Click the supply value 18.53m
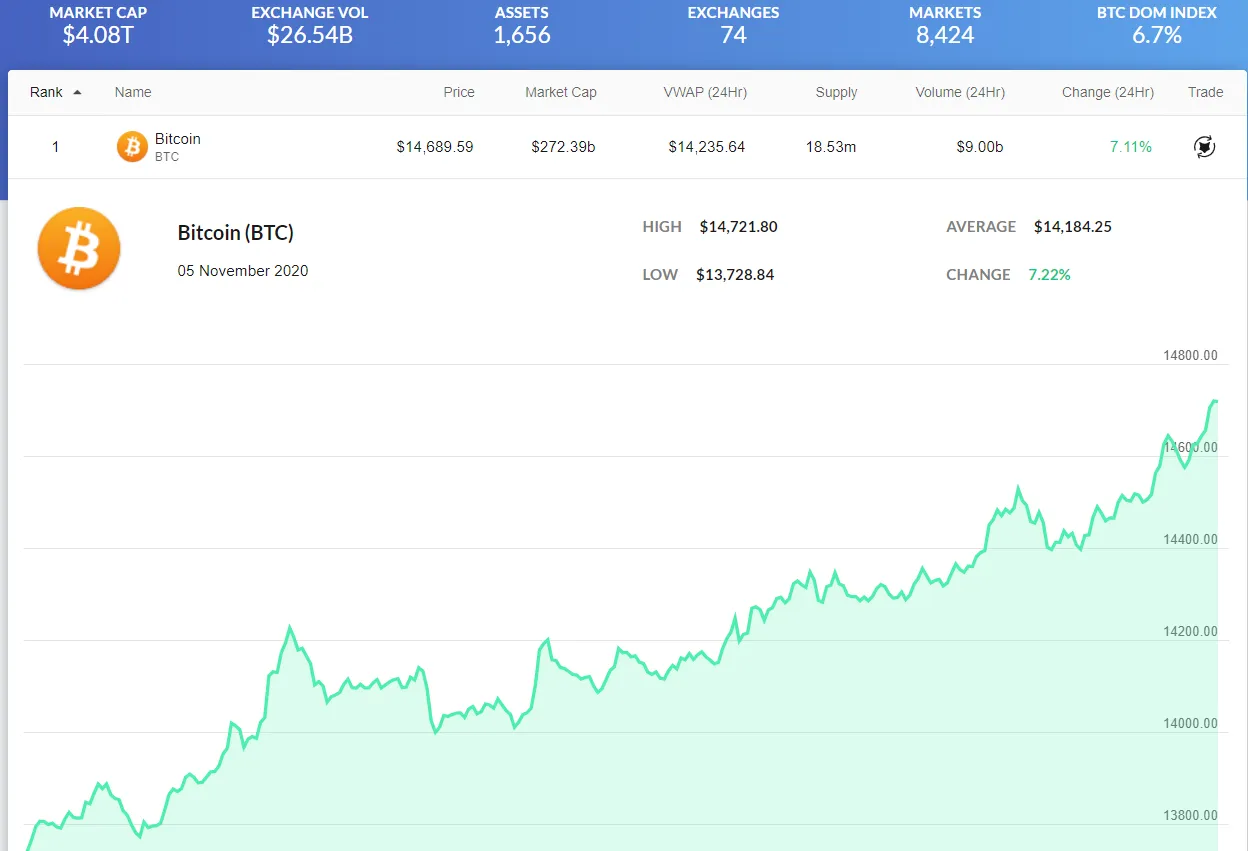The height and width of the screenshot is (851, 1248). [x=831, y=147]
